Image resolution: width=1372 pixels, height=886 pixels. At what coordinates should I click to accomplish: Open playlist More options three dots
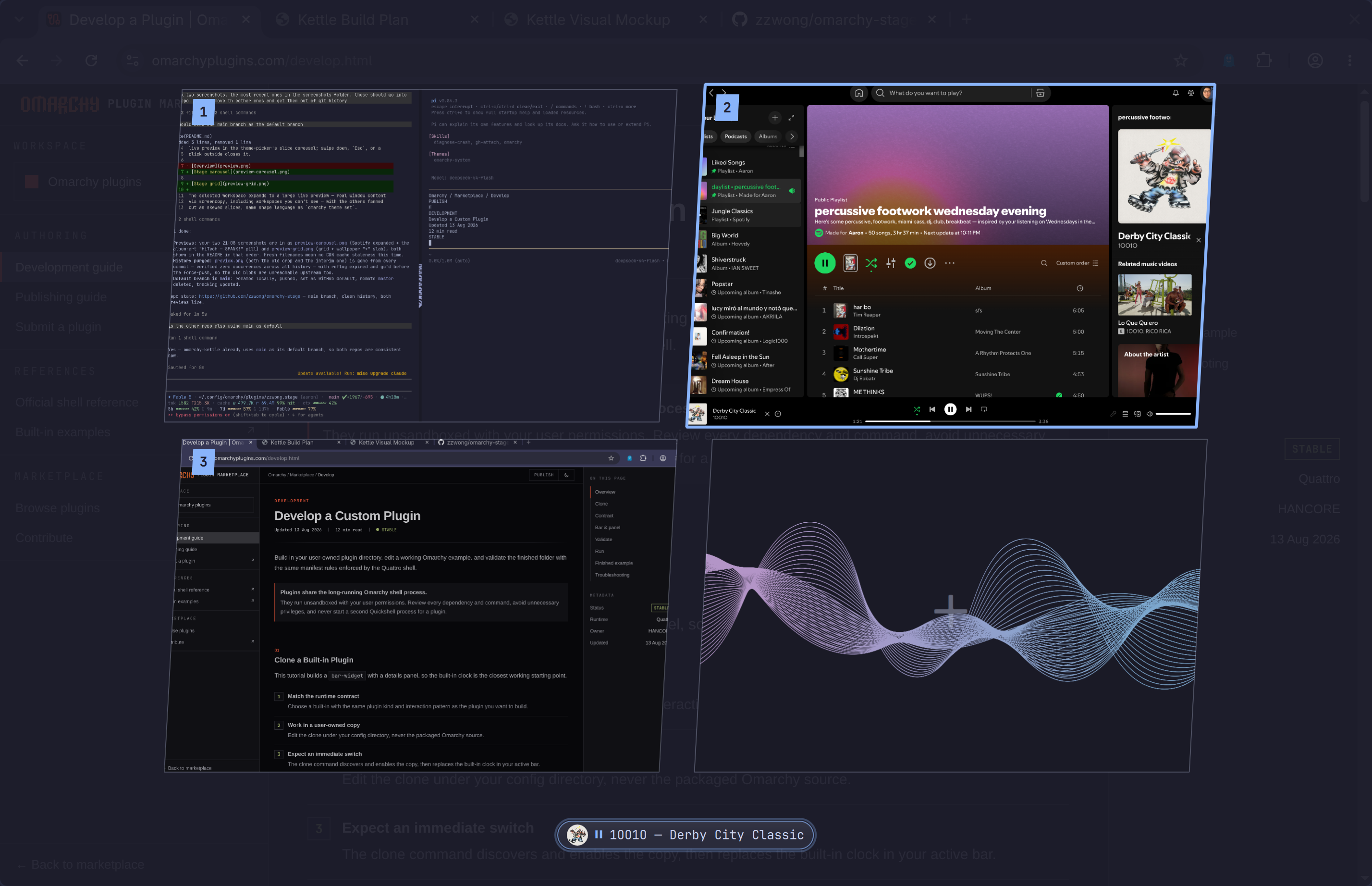[950, 263]
